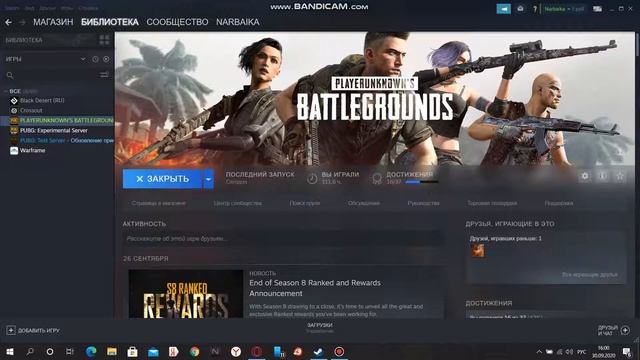Open Все играющие друзья link
The height and width of the screenshot is (360, 640).
tap(589, 275)
